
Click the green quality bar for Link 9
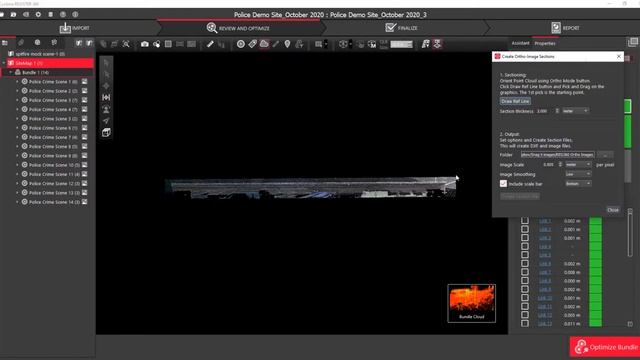click(x=595, y=289)
